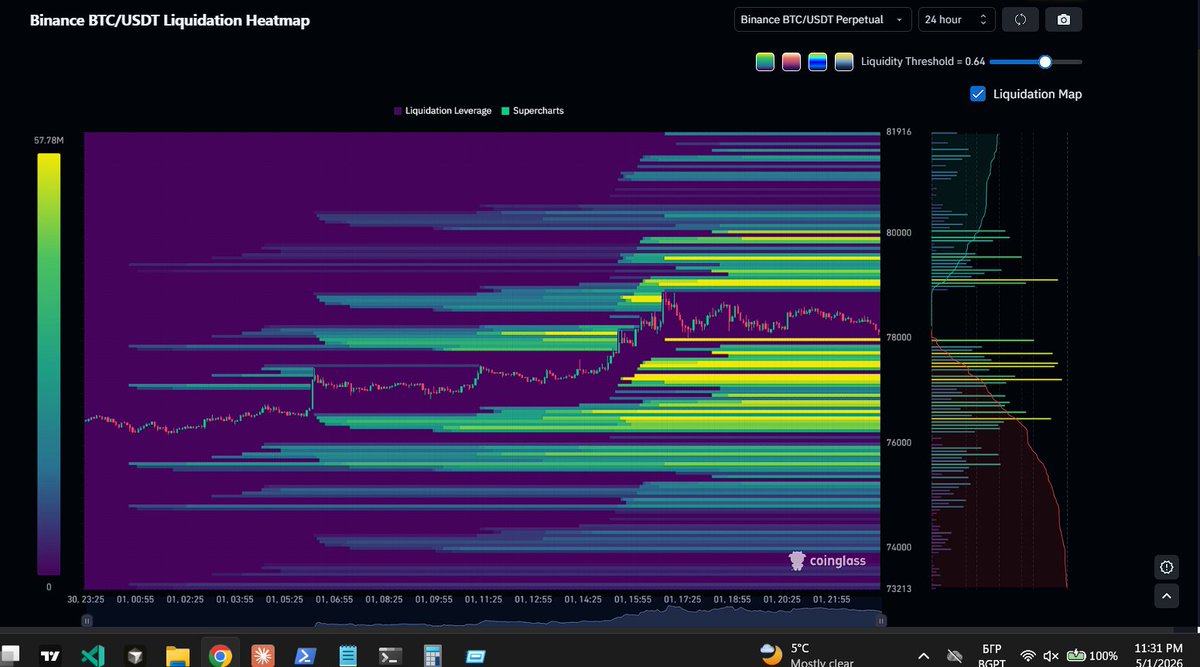The height and width of the screenshot is (667, 1200).
Task: Adjust the Liquidity Threshold slider handle
Action: coord(1045,62)
